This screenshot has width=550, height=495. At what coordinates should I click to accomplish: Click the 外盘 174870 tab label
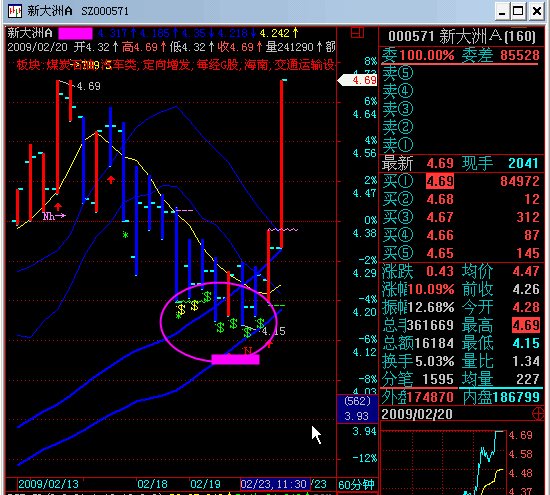pyautogui.click(x=418, y=397)
